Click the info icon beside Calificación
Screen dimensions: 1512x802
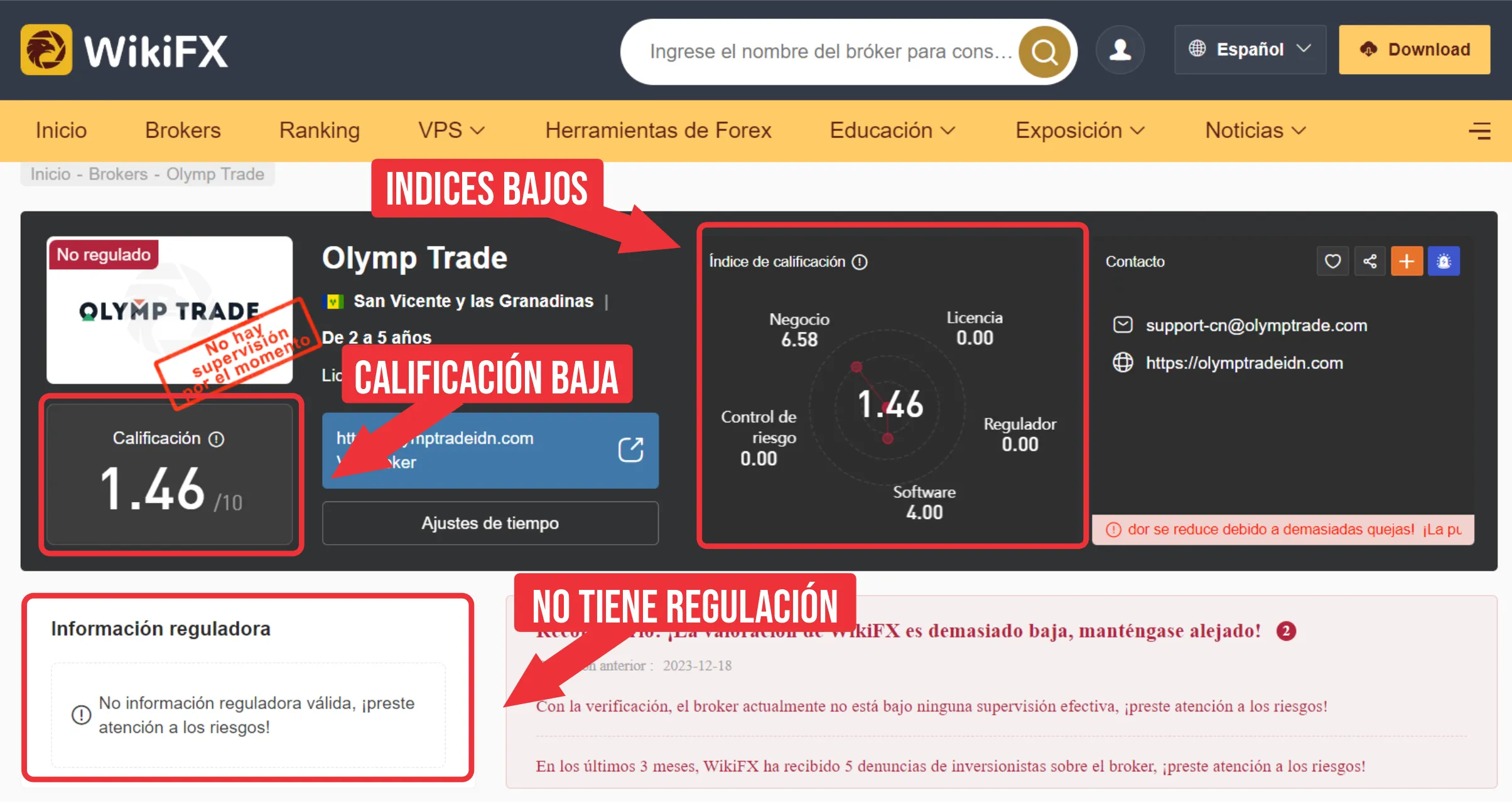(x=217, y=439)
